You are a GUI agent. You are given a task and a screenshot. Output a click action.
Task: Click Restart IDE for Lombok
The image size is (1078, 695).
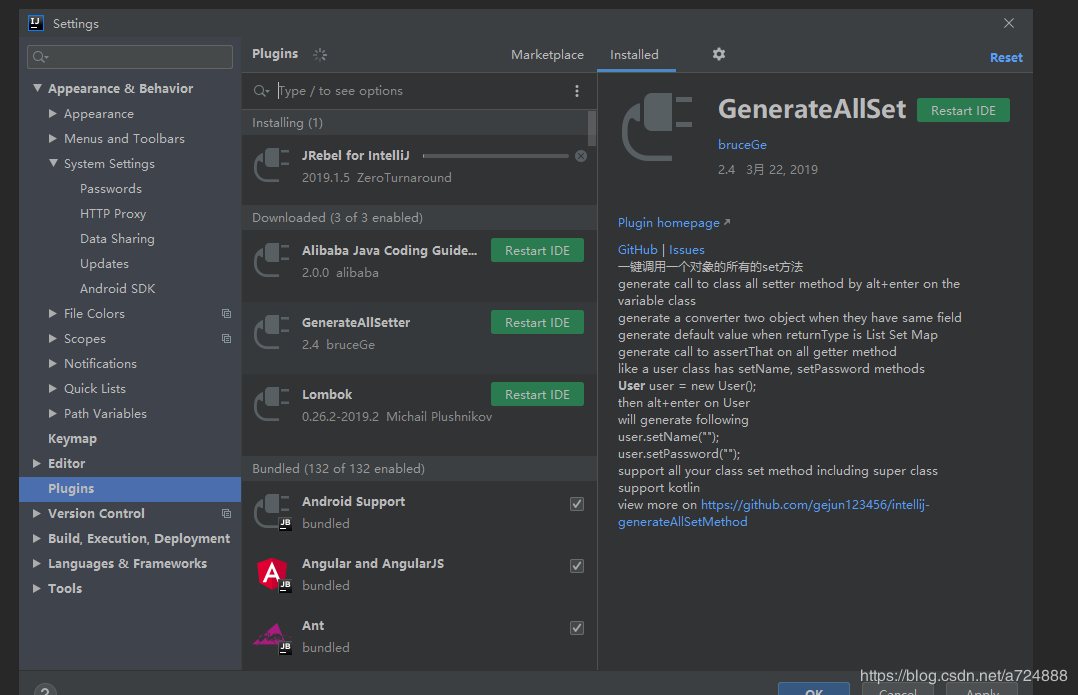coord(537,395)
